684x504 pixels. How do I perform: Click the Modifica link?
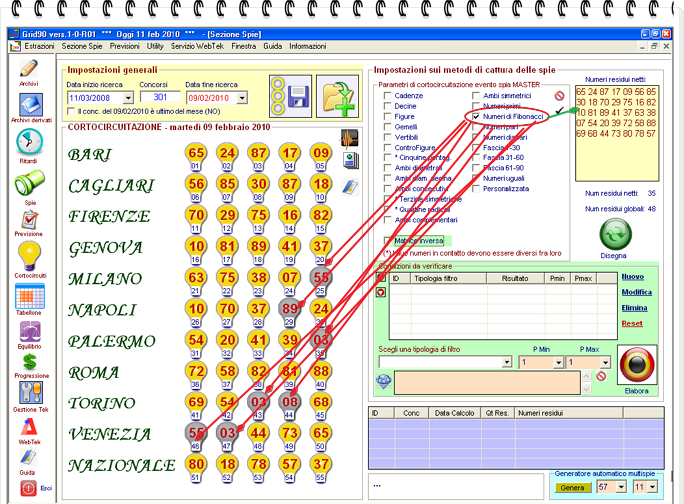[637, 292]
